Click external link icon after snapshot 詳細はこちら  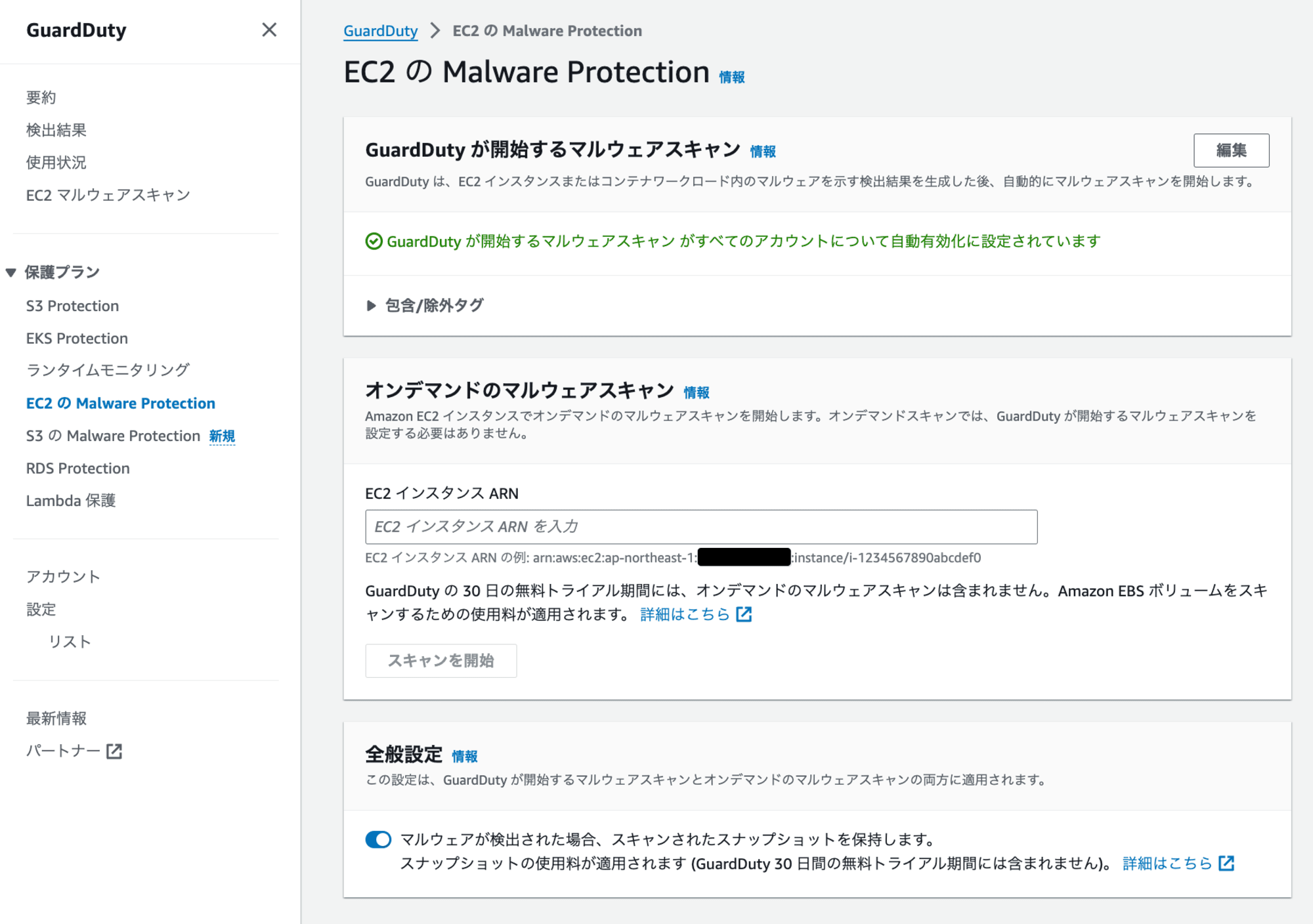1226,864
